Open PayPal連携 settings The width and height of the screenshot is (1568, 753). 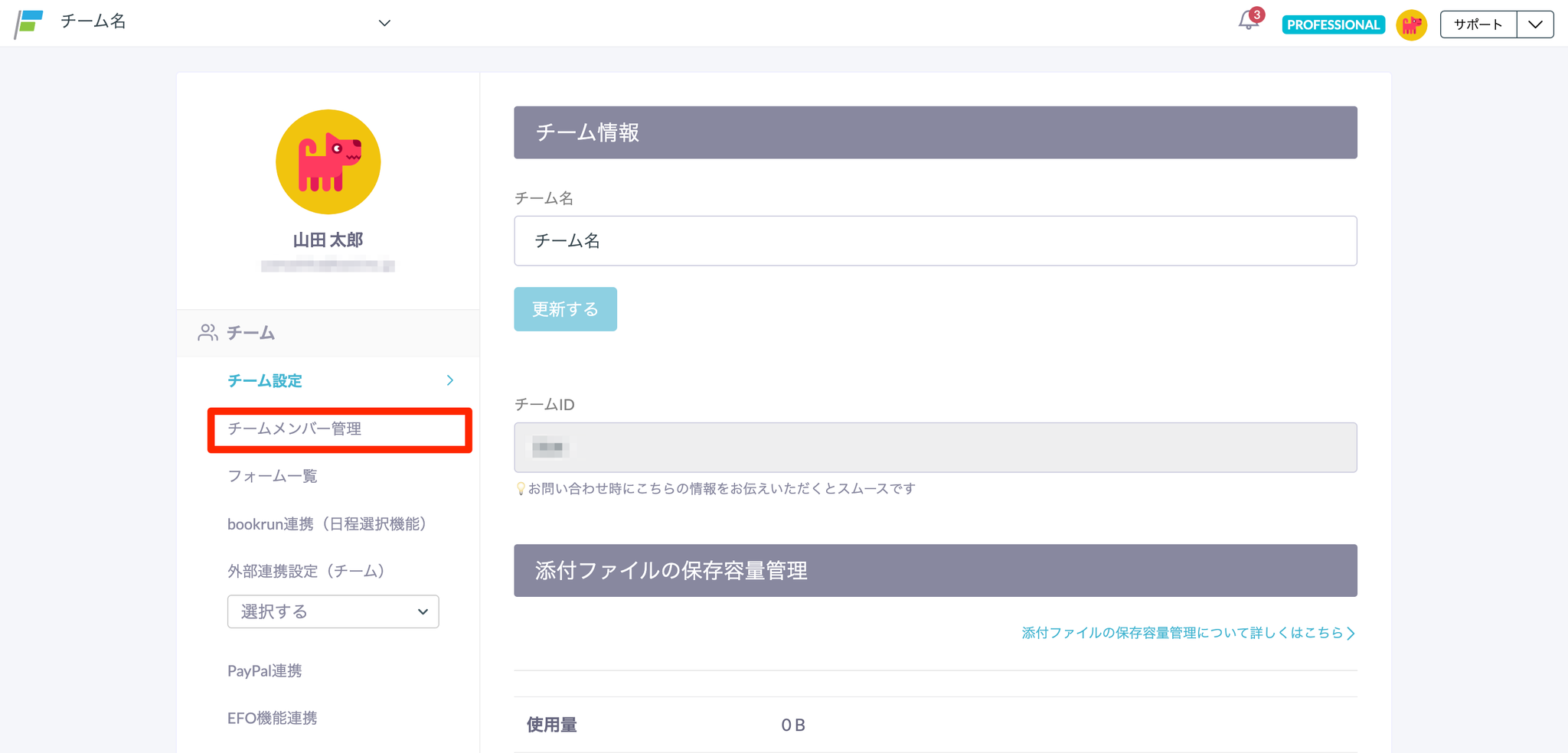click(265, 671)
